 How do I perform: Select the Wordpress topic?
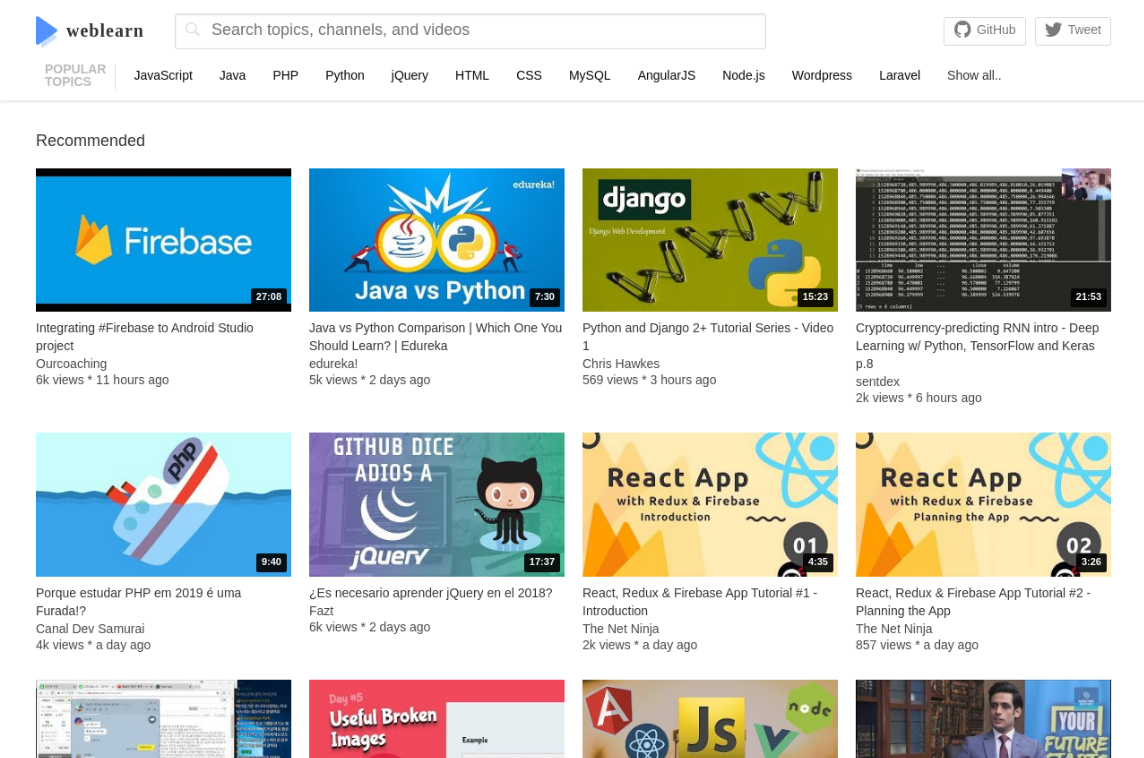(x=822, y=75)
